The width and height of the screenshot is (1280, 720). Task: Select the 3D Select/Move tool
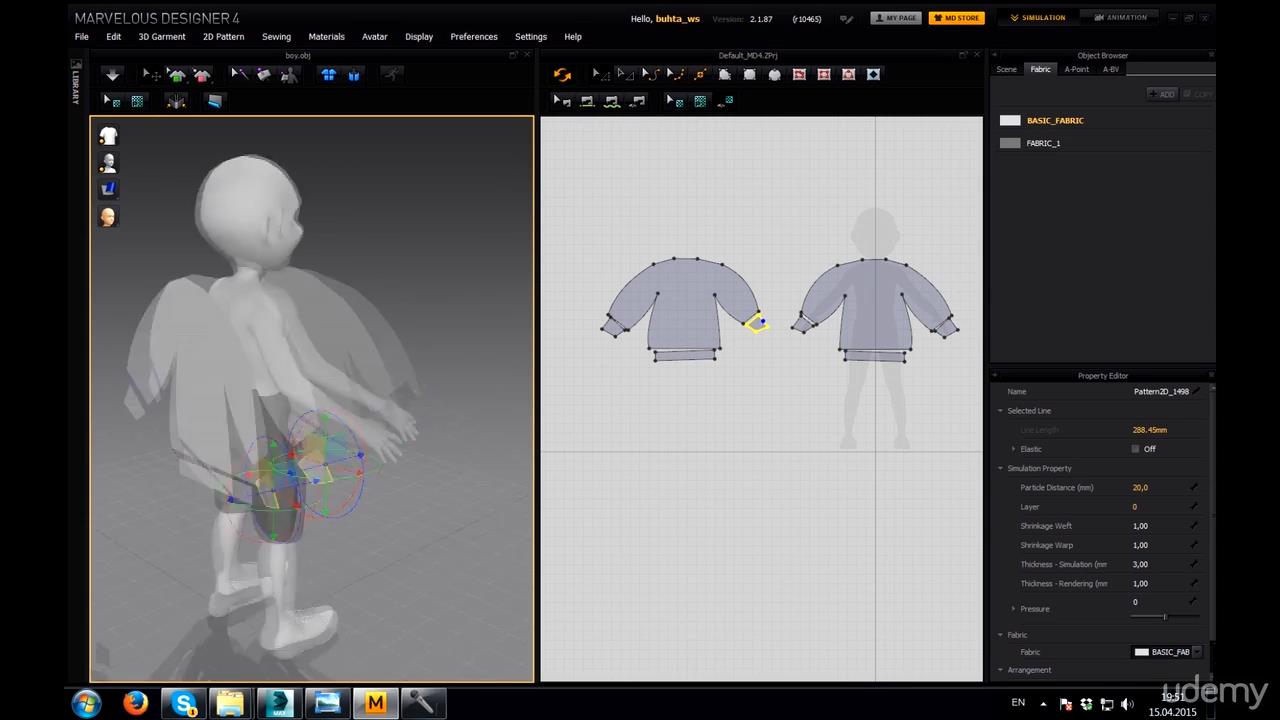151,75
